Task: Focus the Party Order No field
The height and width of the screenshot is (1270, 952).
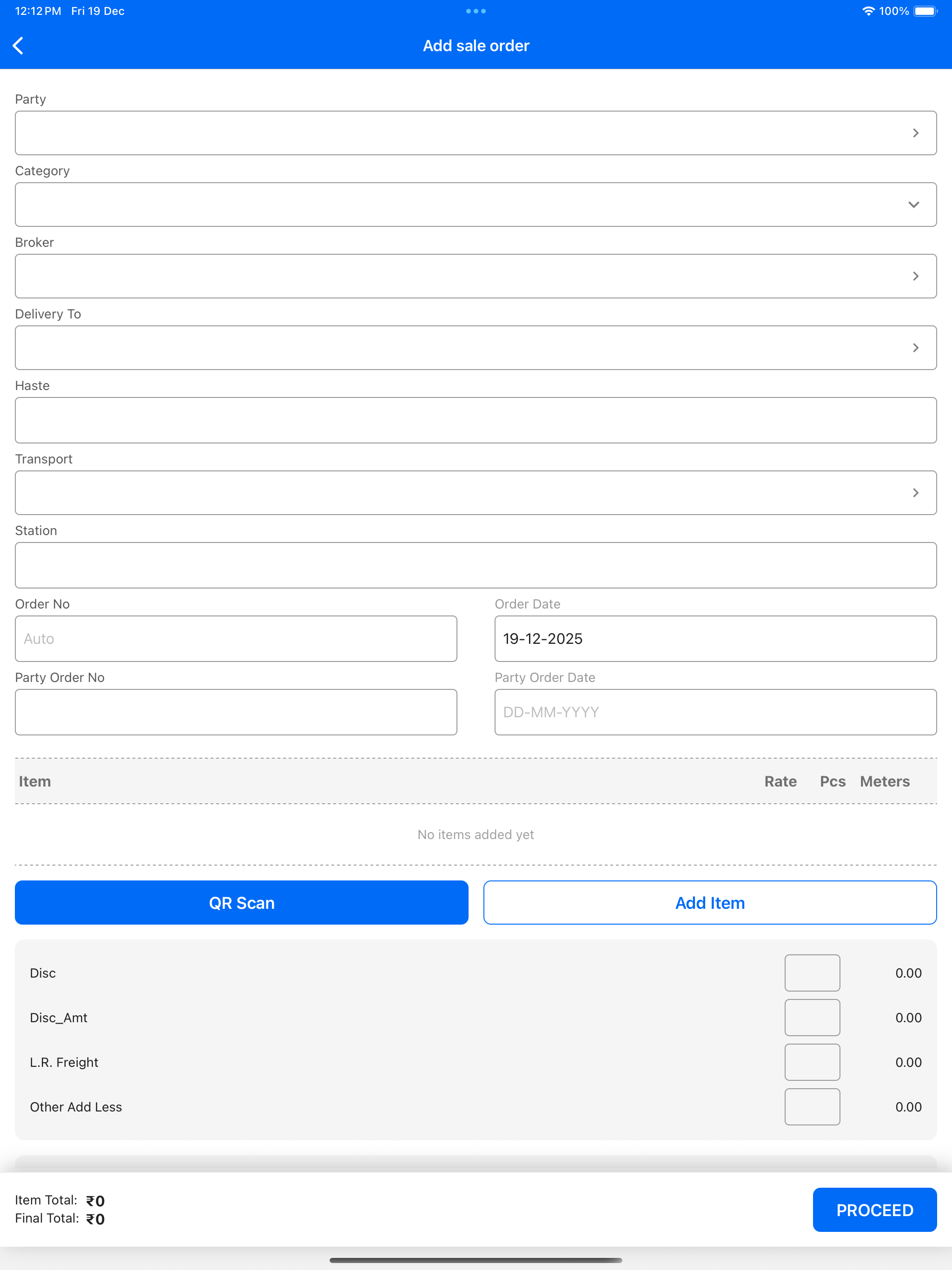Action: point(236,712)
